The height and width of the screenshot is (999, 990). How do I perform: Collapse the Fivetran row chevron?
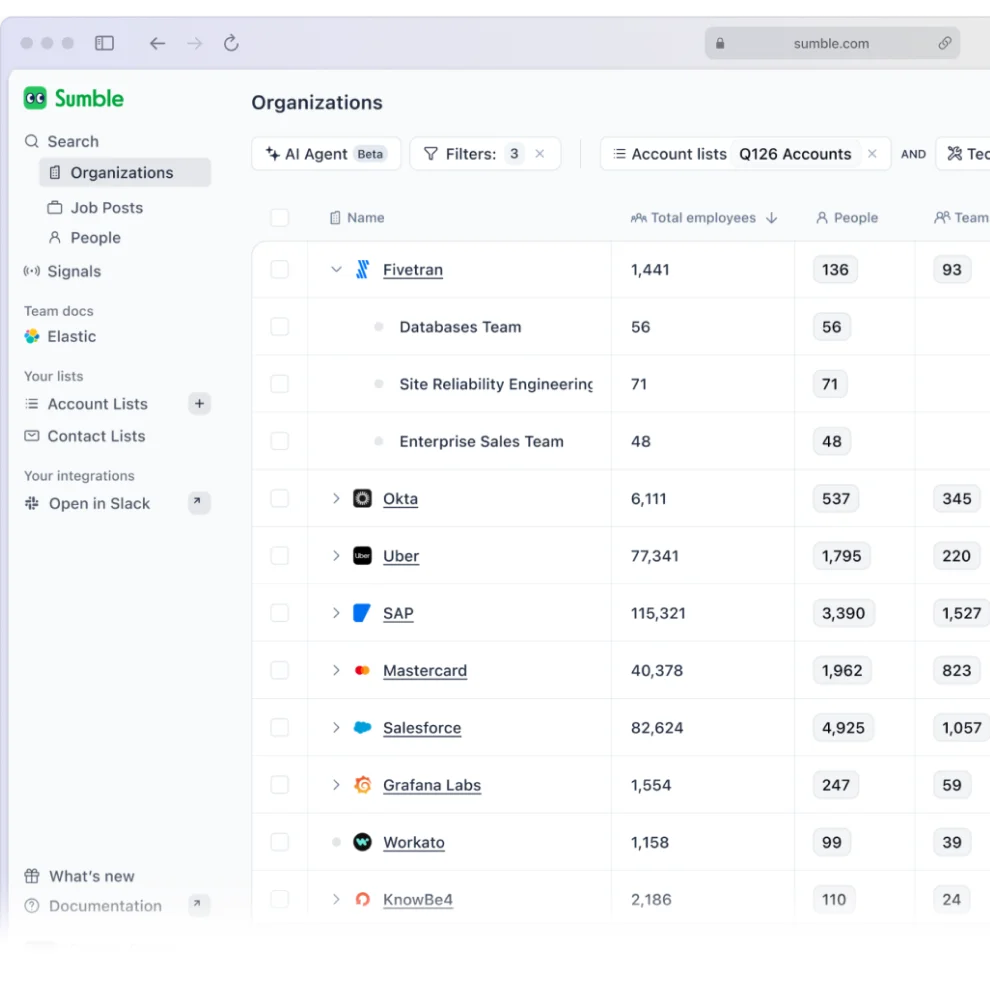click(336, 270)
